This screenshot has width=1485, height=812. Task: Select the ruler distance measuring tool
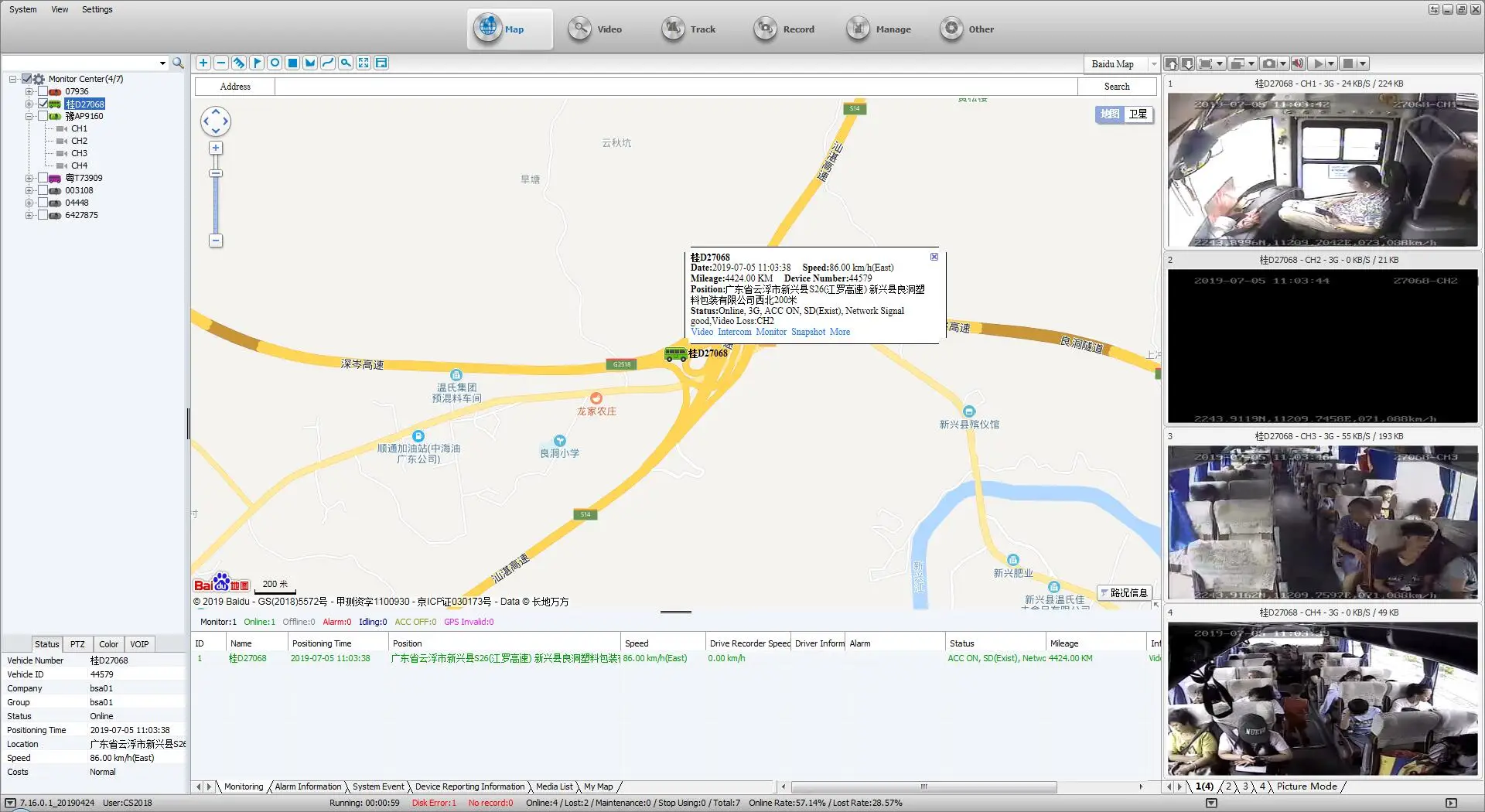239,63
